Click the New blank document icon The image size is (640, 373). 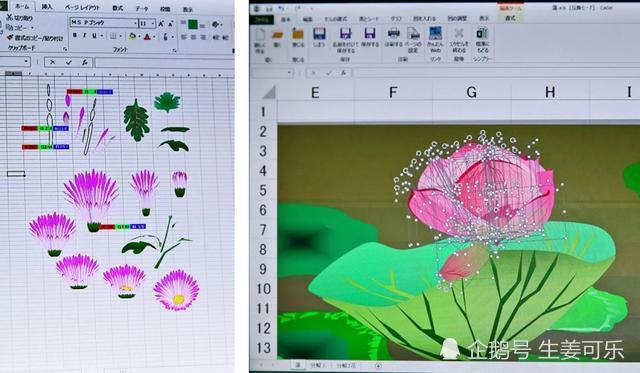260,35
